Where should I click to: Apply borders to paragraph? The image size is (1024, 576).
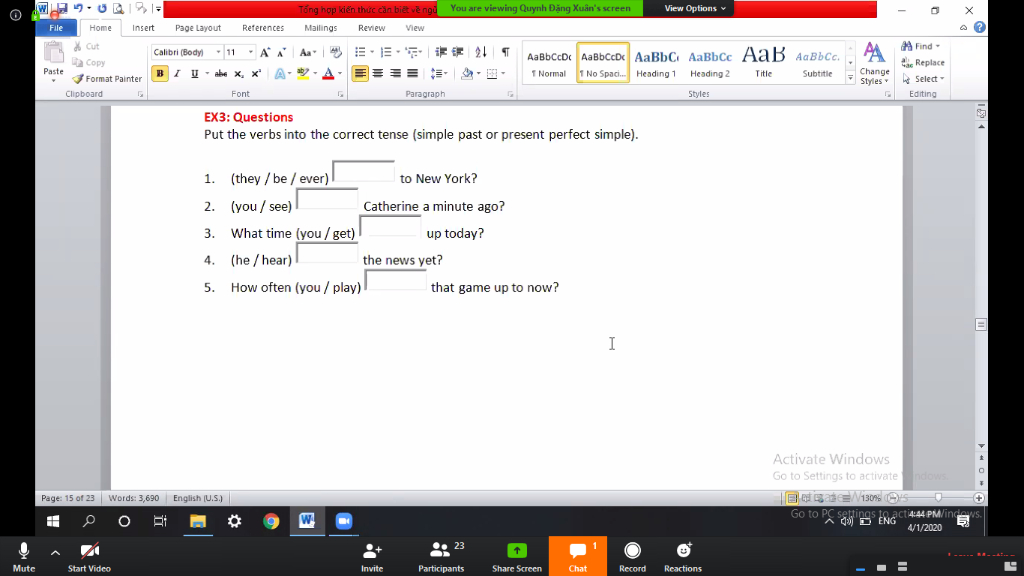pos(492,74)
